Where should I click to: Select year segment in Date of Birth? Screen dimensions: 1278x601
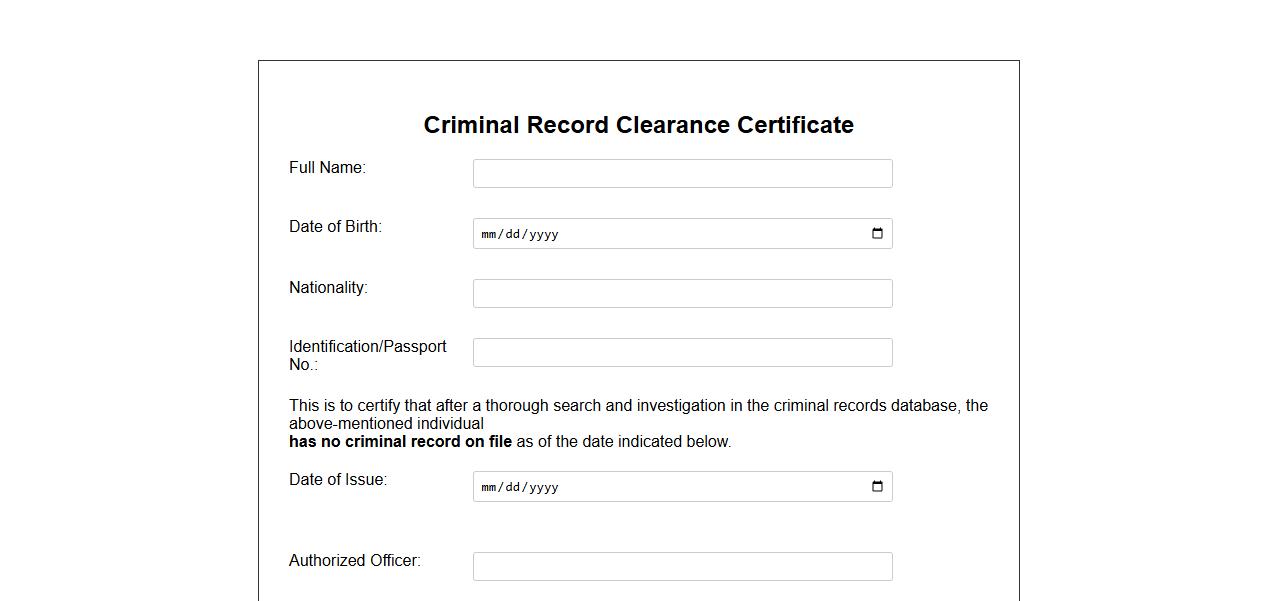pyautogui.click(x=543, y=234)
